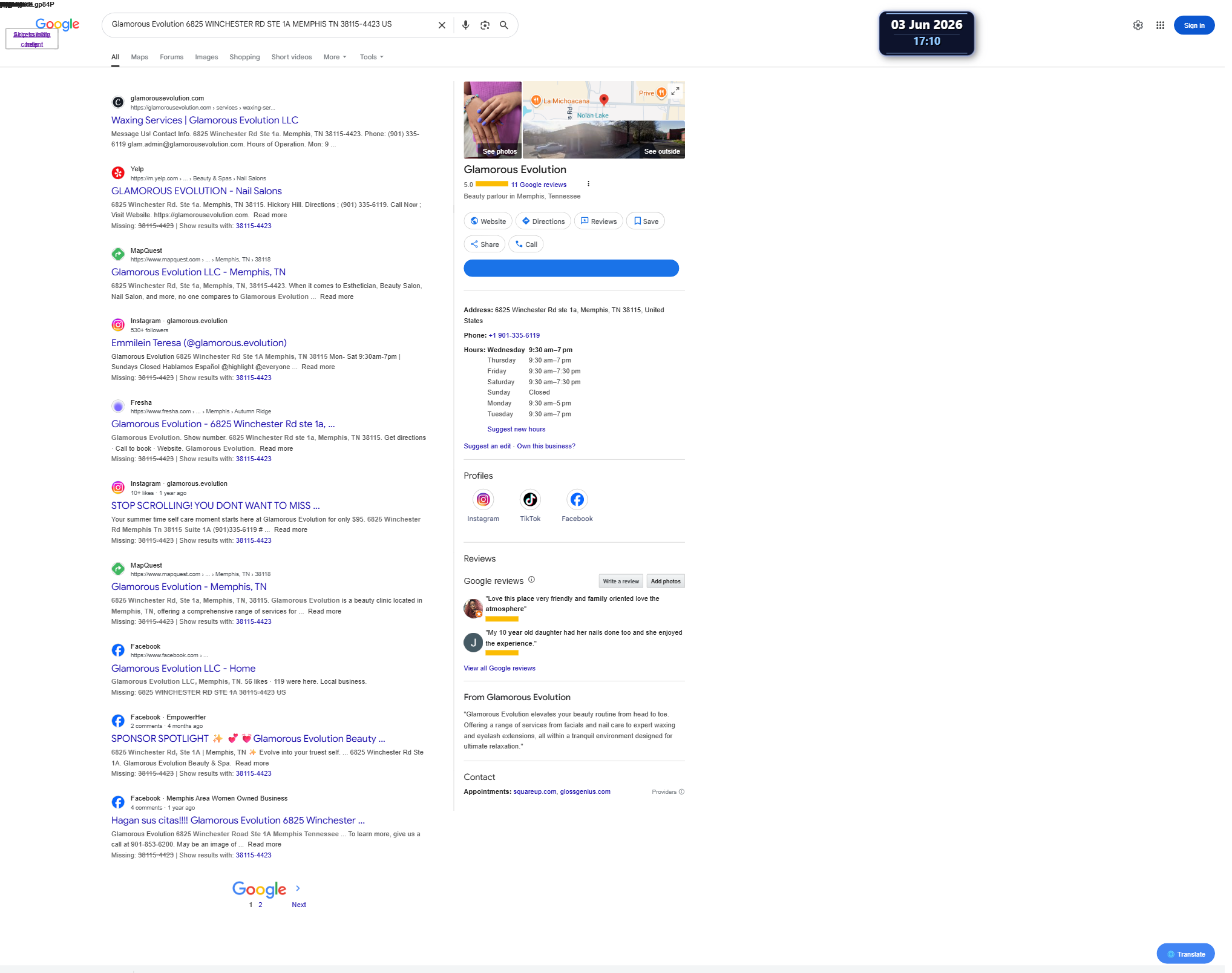Click the Fresha favicon in search results
This screenshot has height=973, width=1232.
point(118,407)
